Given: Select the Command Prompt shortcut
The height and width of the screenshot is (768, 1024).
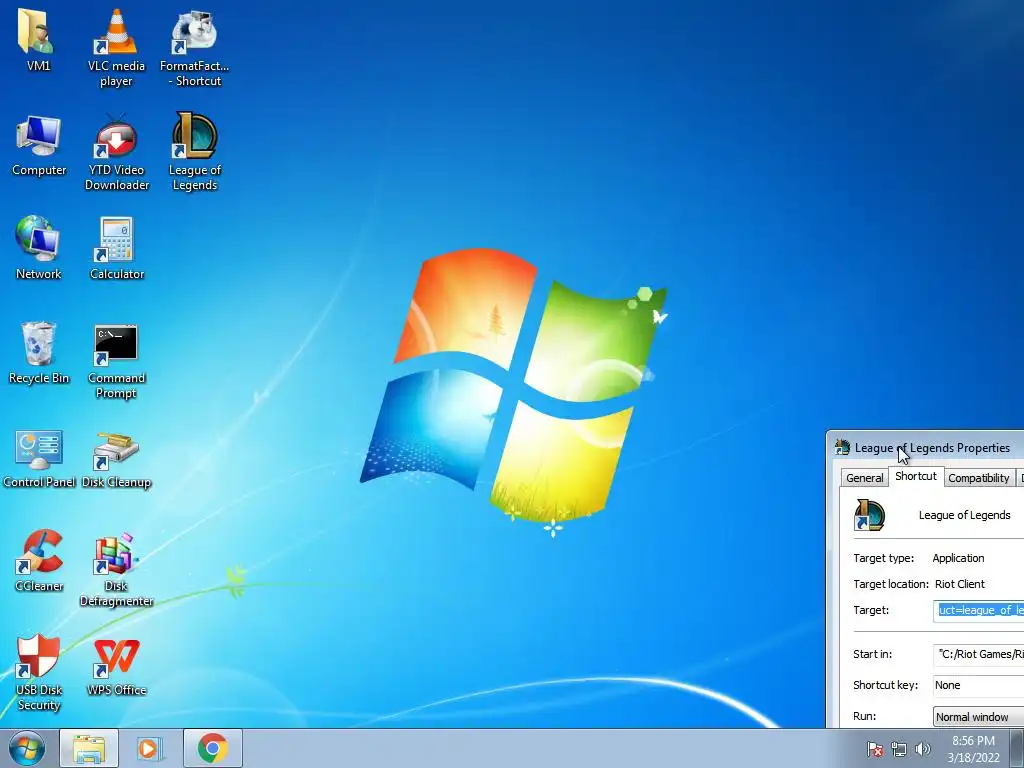Looking at the screenshot, I should tap(116, 360).
